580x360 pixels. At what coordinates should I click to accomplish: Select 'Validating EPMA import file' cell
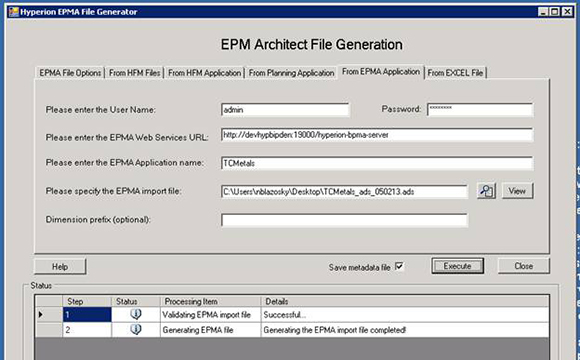coord(210,314)
